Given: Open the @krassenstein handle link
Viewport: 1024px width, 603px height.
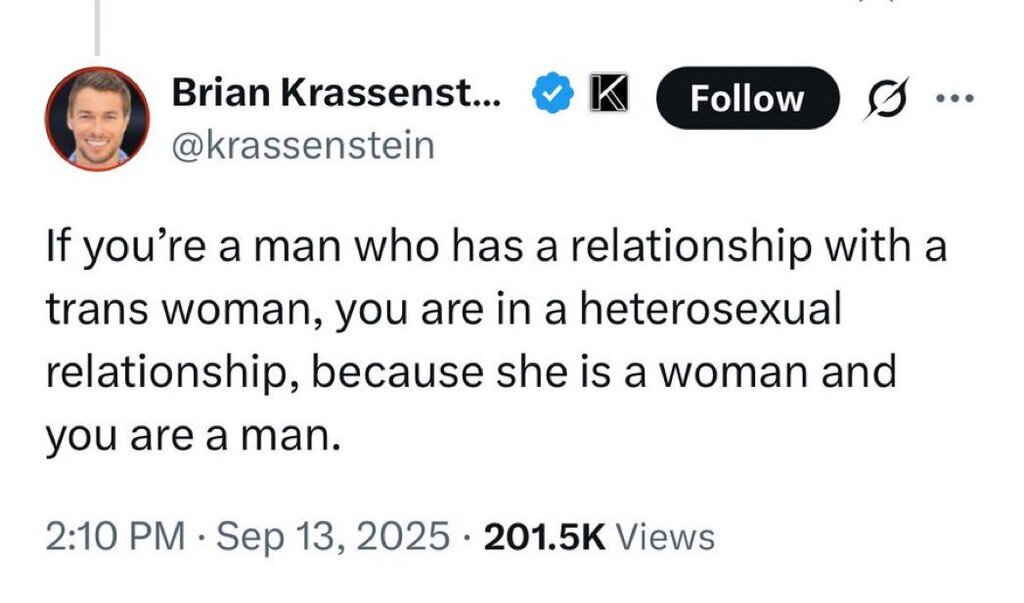Looking at the screenshot, I should point(303,146).
